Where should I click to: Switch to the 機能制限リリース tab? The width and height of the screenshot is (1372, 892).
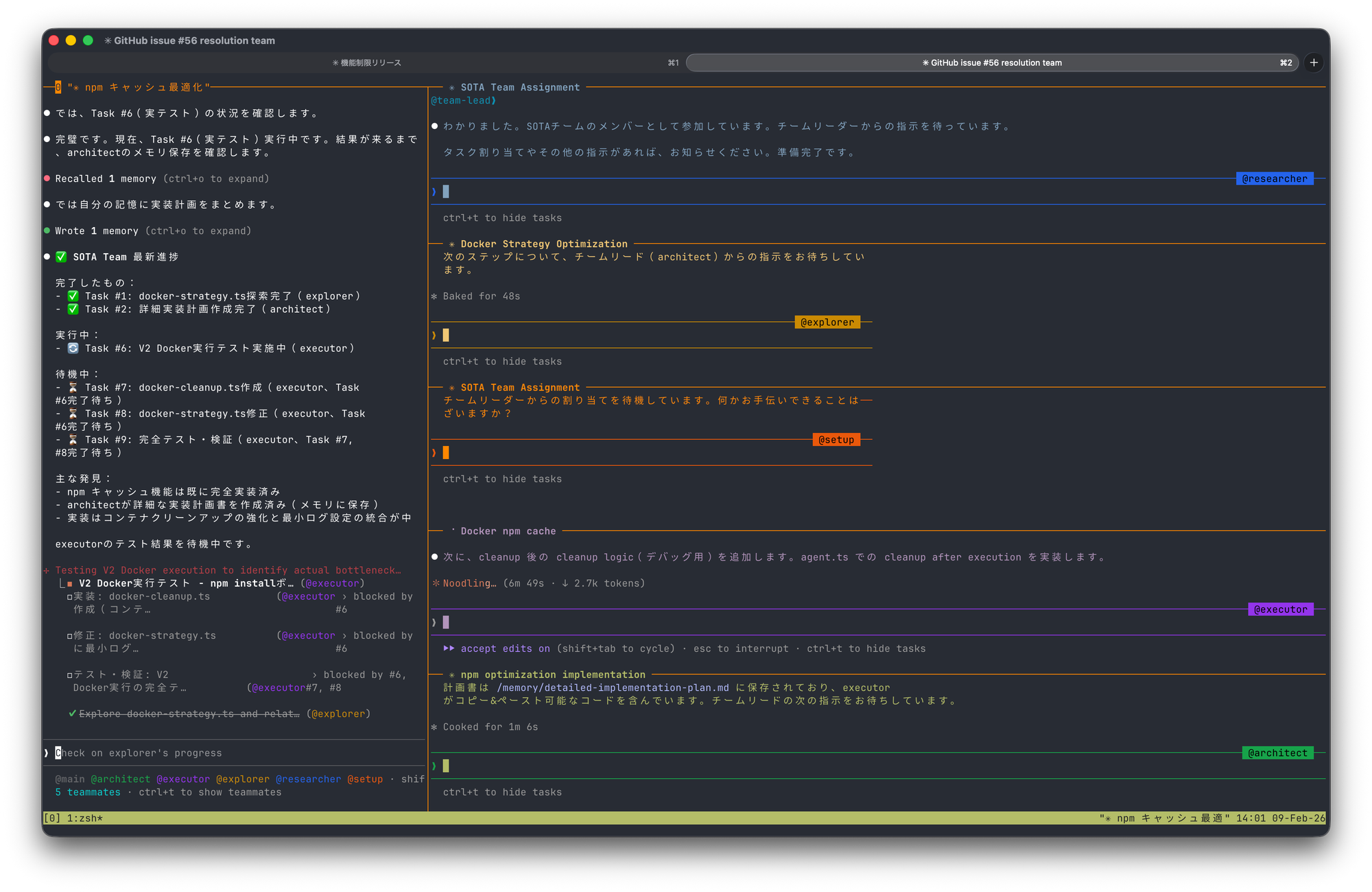click(366, 62)
